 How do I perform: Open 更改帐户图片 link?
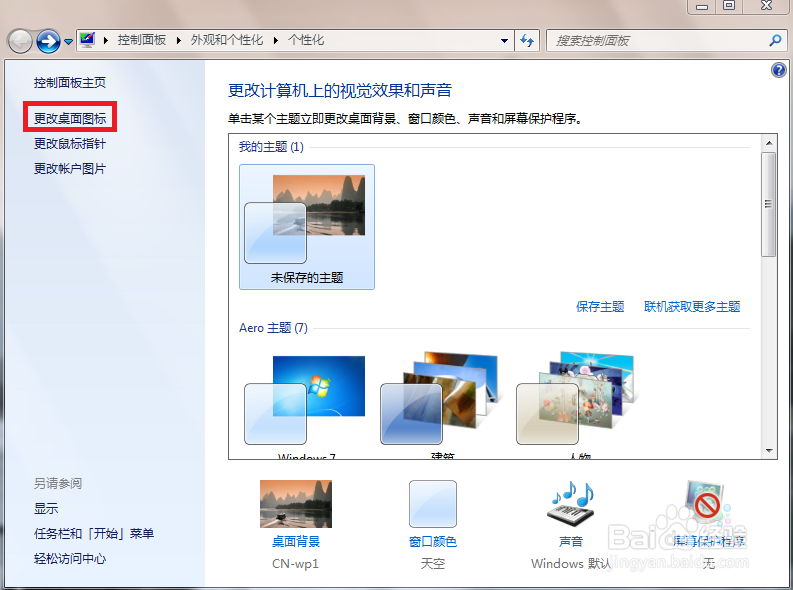click(x=70, y=169)
